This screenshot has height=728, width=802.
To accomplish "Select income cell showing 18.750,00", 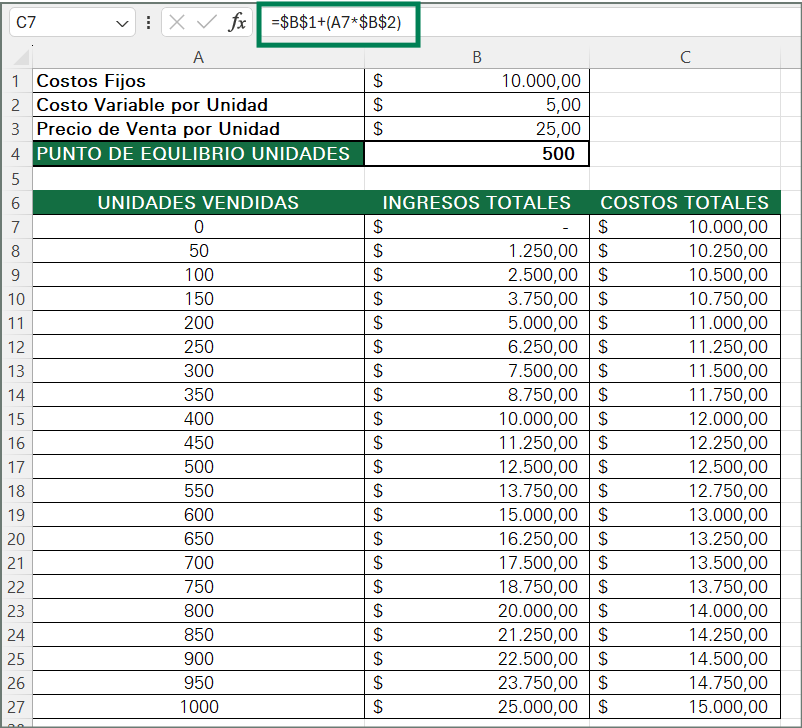I will point(477,587).
